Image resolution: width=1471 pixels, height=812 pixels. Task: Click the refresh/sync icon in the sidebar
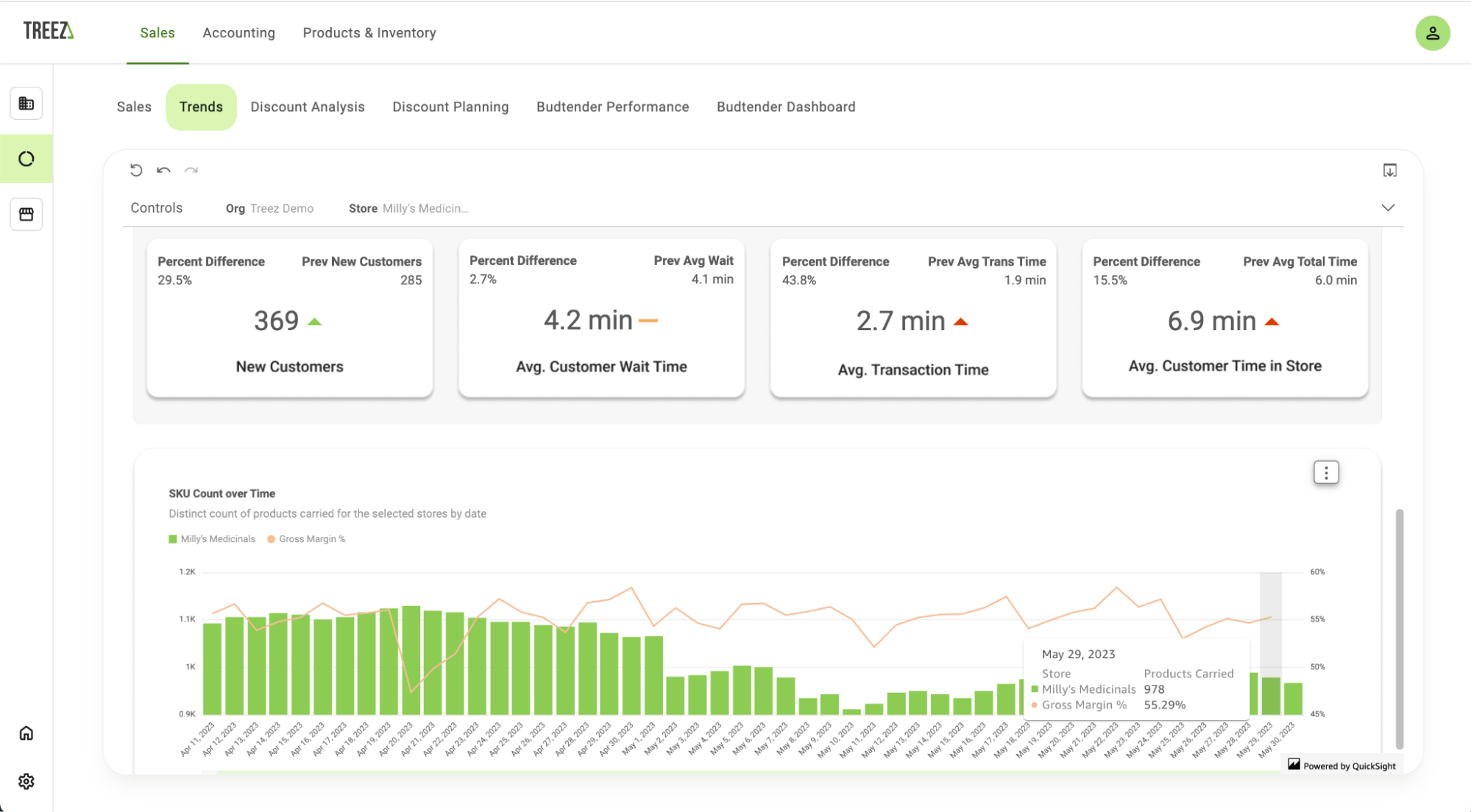pyautogui.click(x=26, y=159)
